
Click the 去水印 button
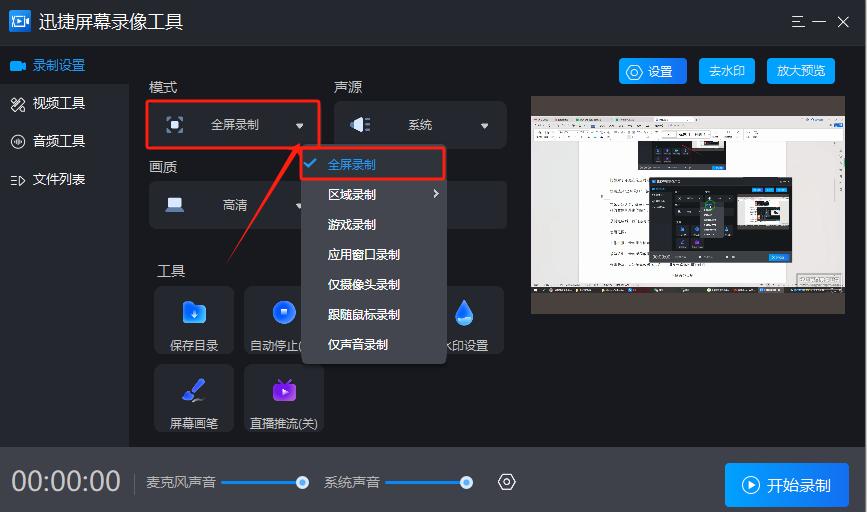coord(727,71)
